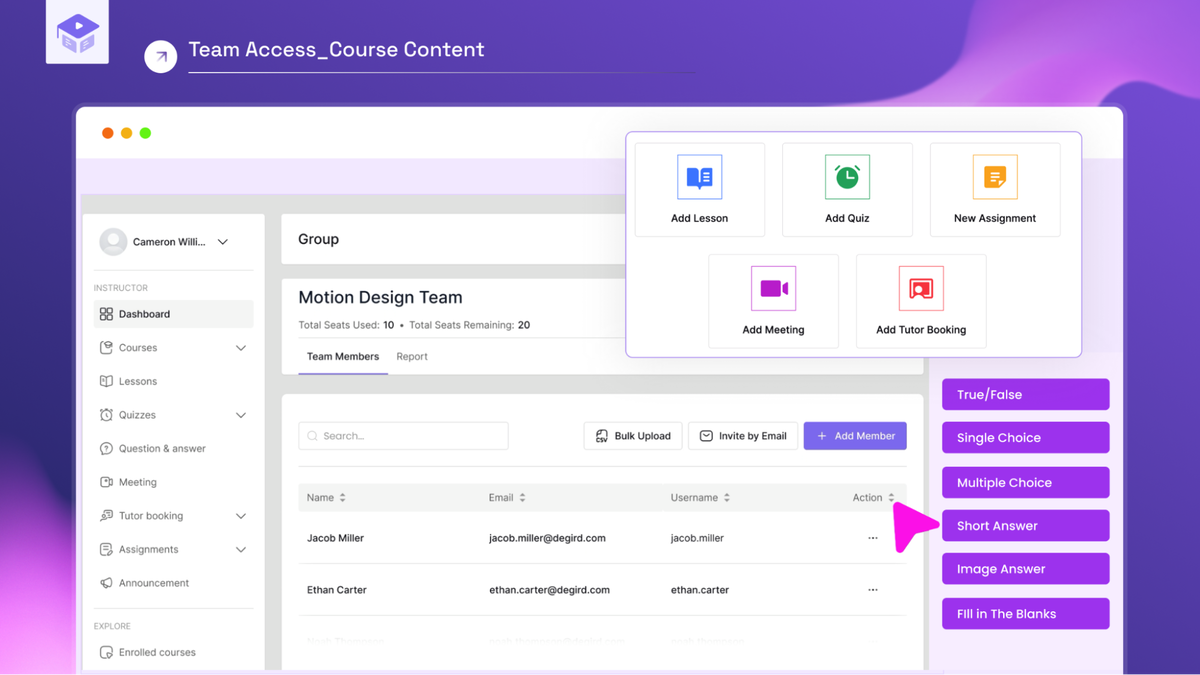
Task: Sort the table by Name column
Action: [342, 498]
